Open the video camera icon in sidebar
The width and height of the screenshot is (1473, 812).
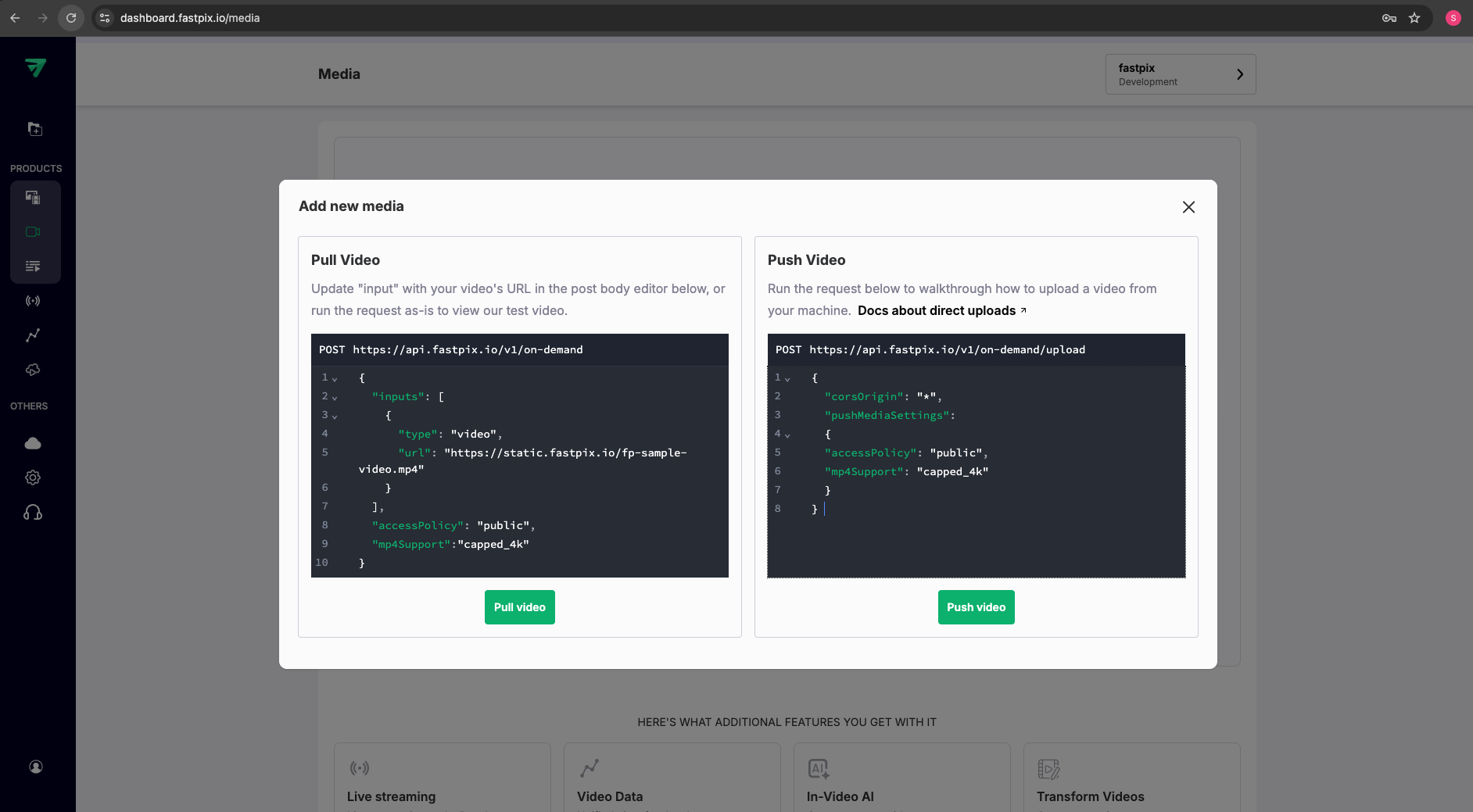pos(33,232)
